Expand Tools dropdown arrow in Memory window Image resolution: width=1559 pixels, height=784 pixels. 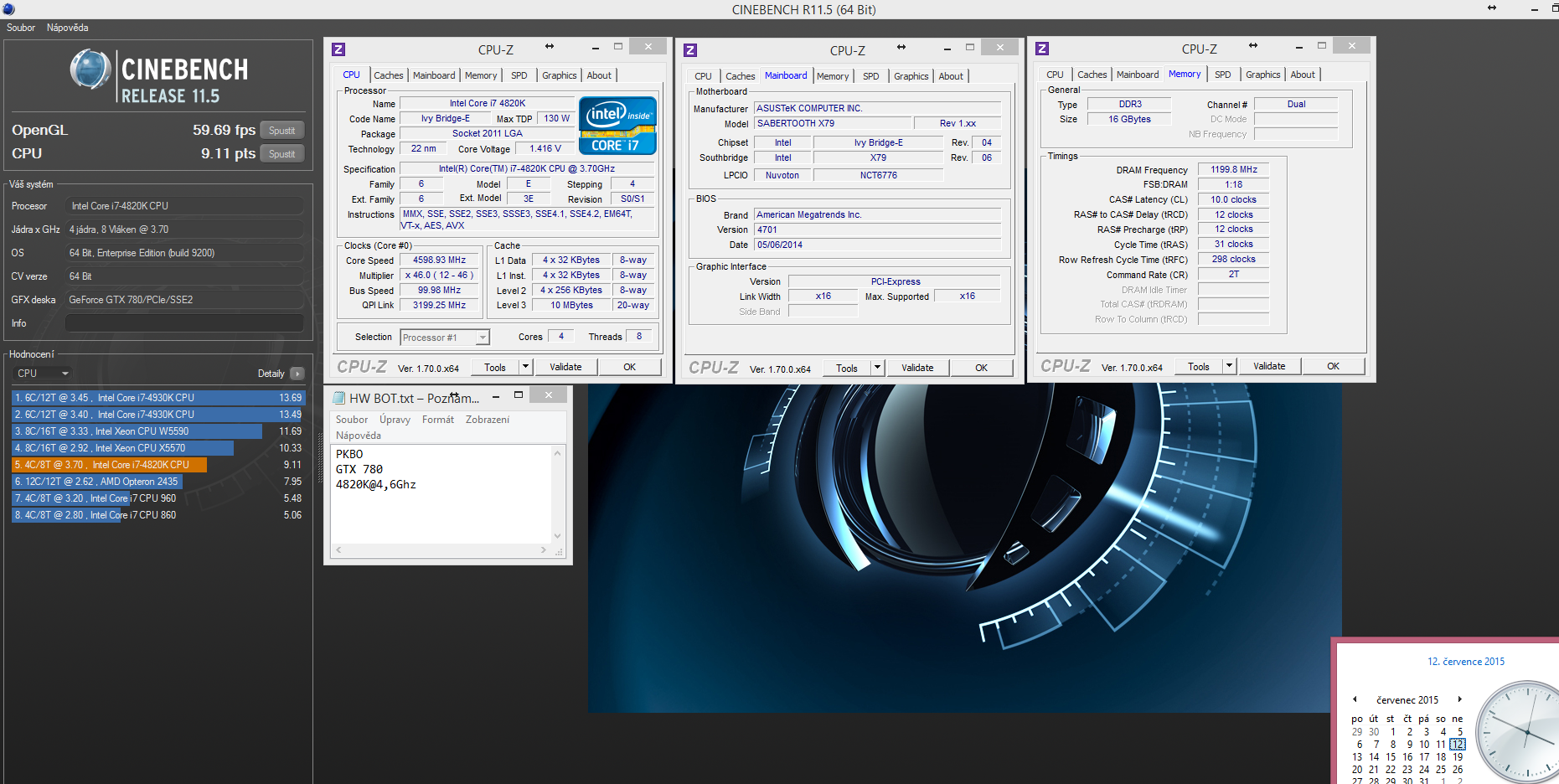(x=1229, y=366)
